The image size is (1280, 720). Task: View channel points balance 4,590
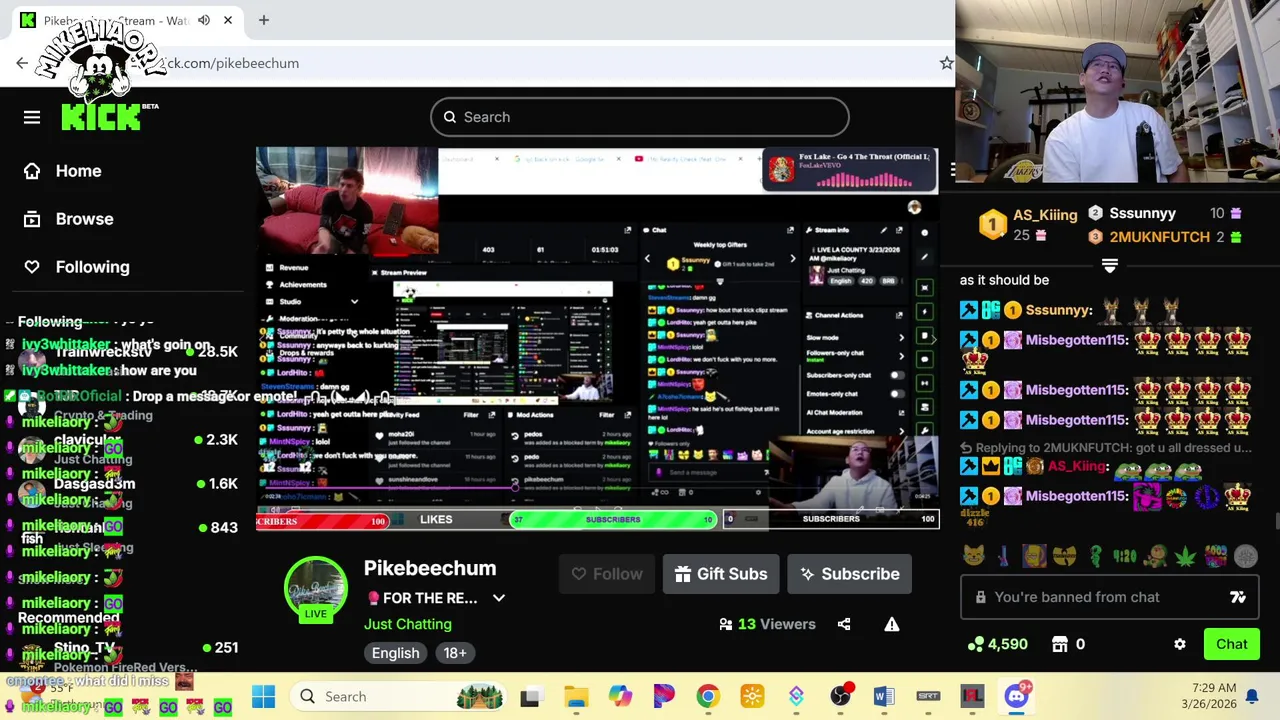click(997, 645)
